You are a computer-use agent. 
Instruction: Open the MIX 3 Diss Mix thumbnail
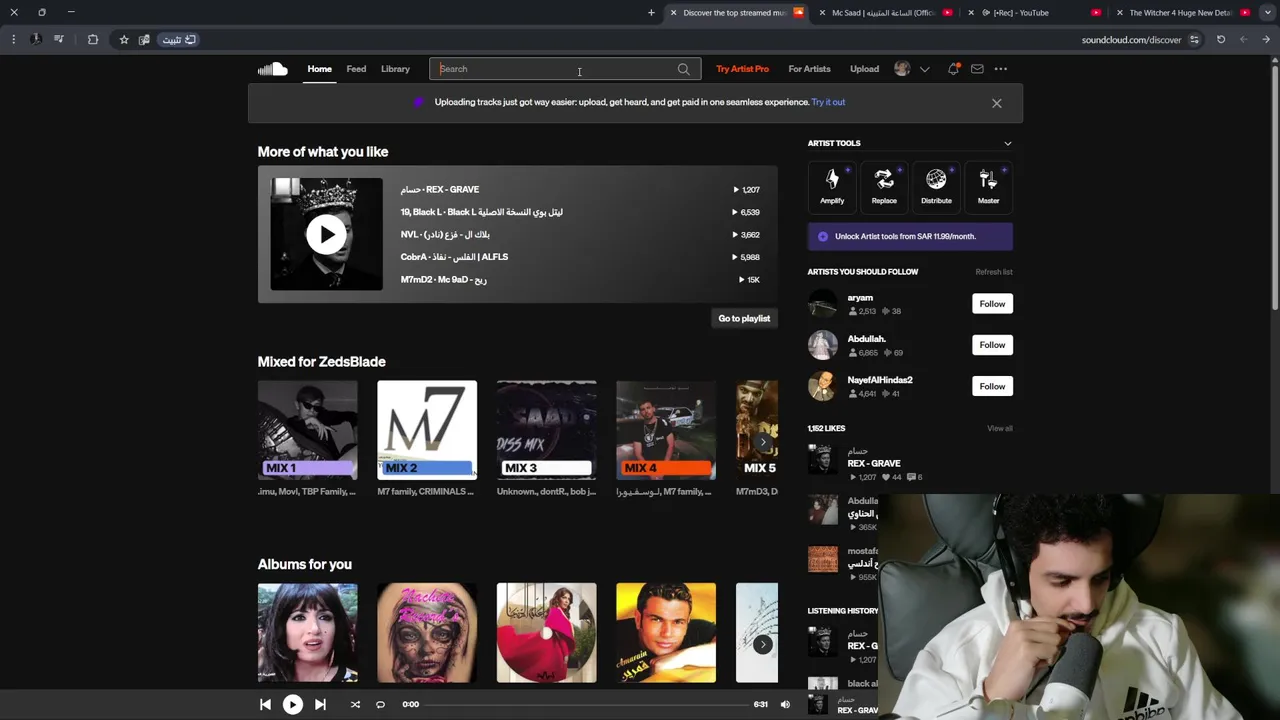546,430
